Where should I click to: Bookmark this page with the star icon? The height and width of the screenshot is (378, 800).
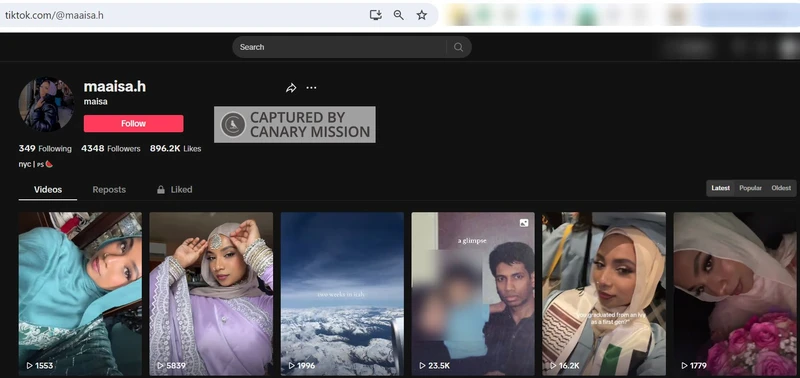pos(421,15)
